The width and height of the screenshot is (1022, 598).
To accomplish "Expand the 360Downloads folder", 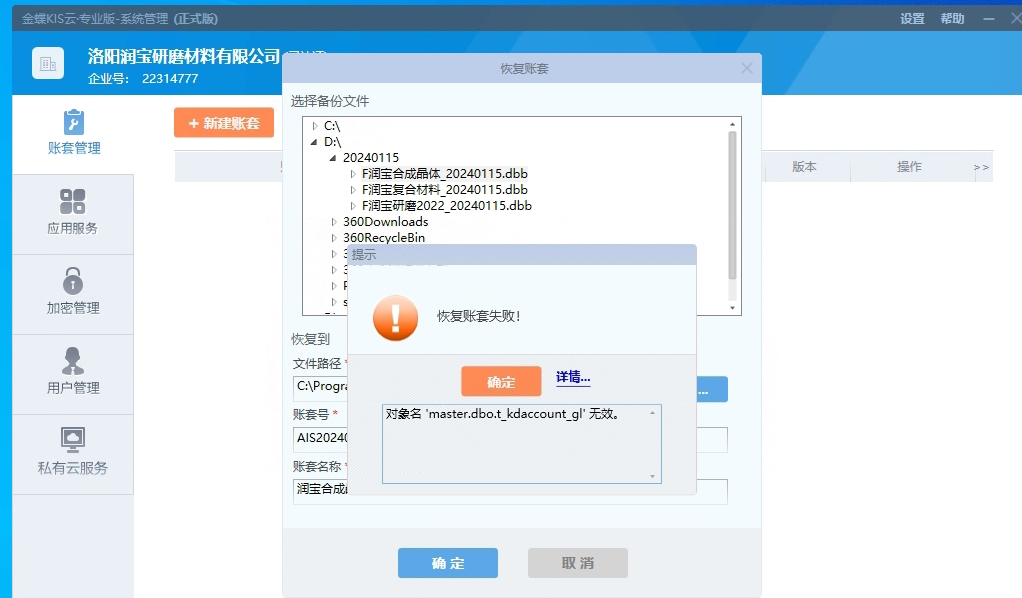I will 334,222.
